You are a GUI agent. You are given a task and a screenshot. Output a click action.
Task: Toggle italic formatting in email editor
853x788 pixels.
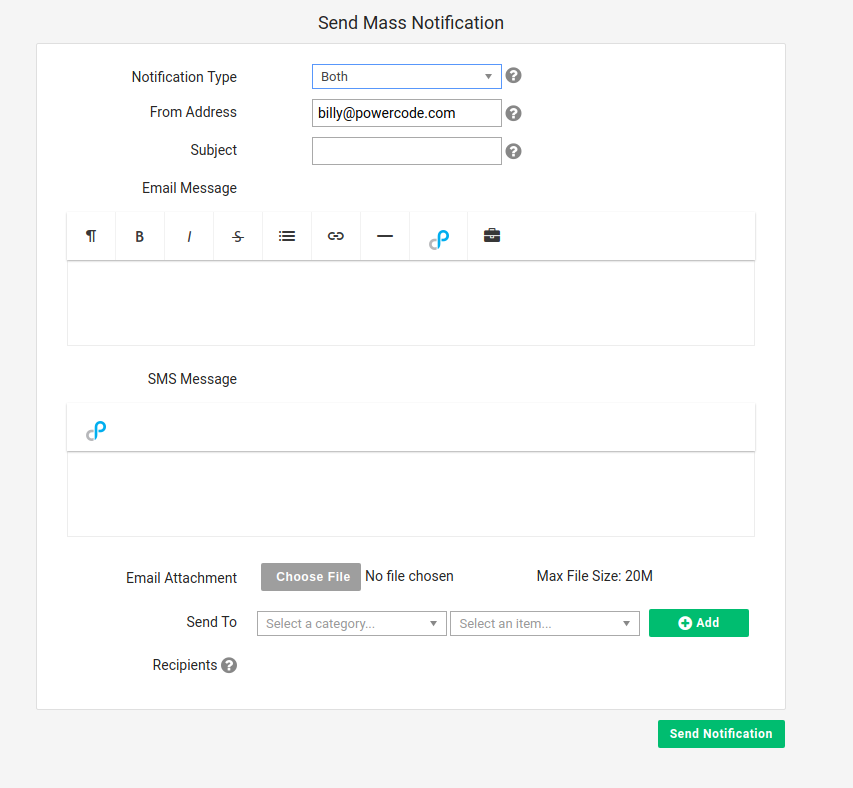click(189, 236)
